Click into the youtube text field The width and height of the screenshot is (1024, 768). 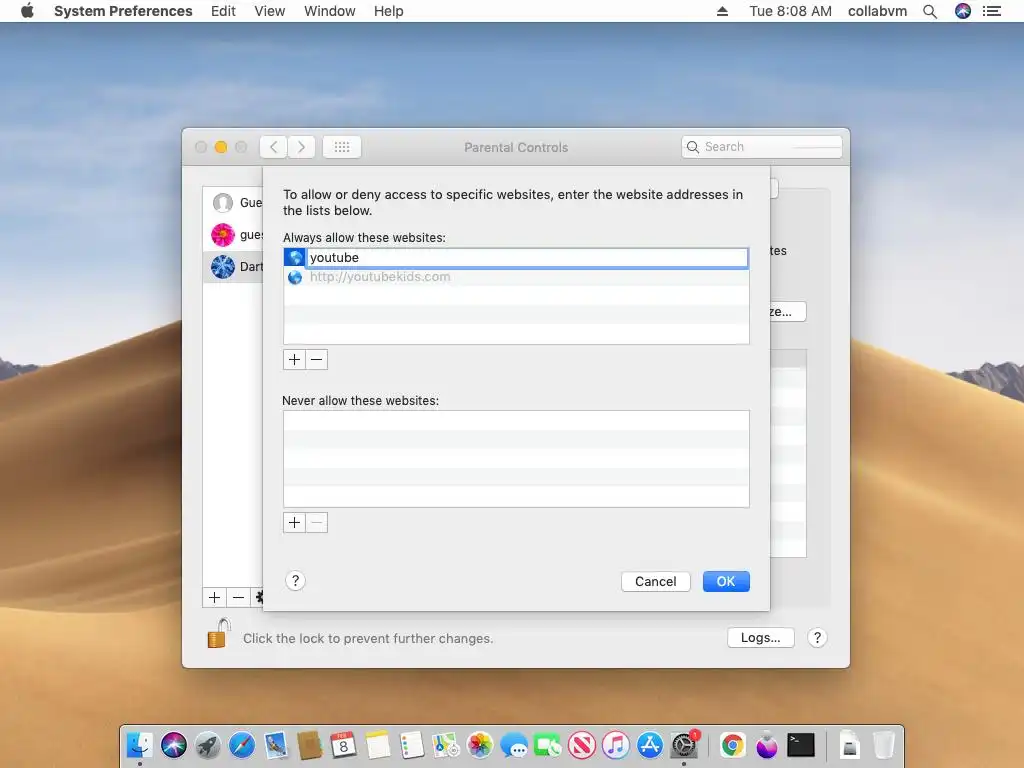pos(527,257)
